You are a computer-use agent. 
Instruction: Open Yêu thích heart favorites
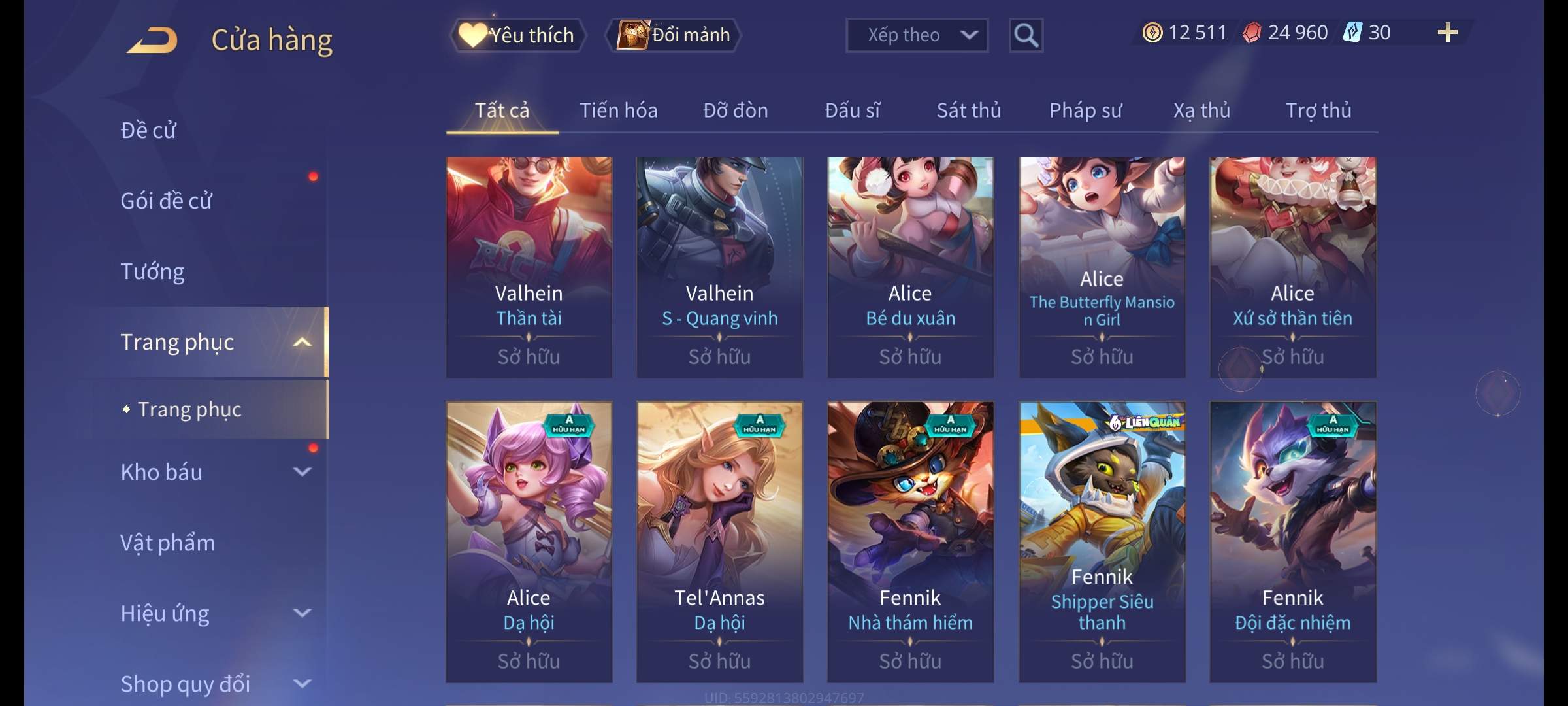[x=517, y=35]
